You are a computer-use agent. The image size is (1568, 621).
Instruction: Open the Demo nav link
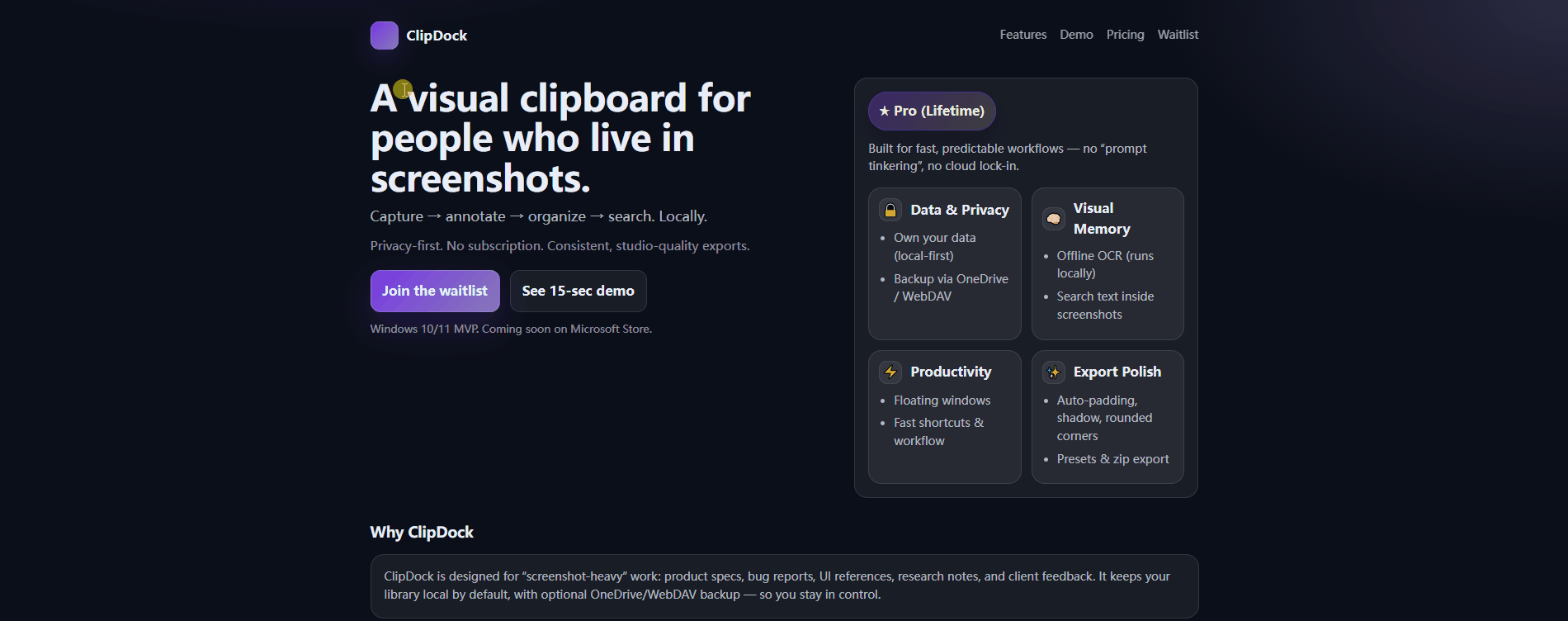coord(1076,35)
